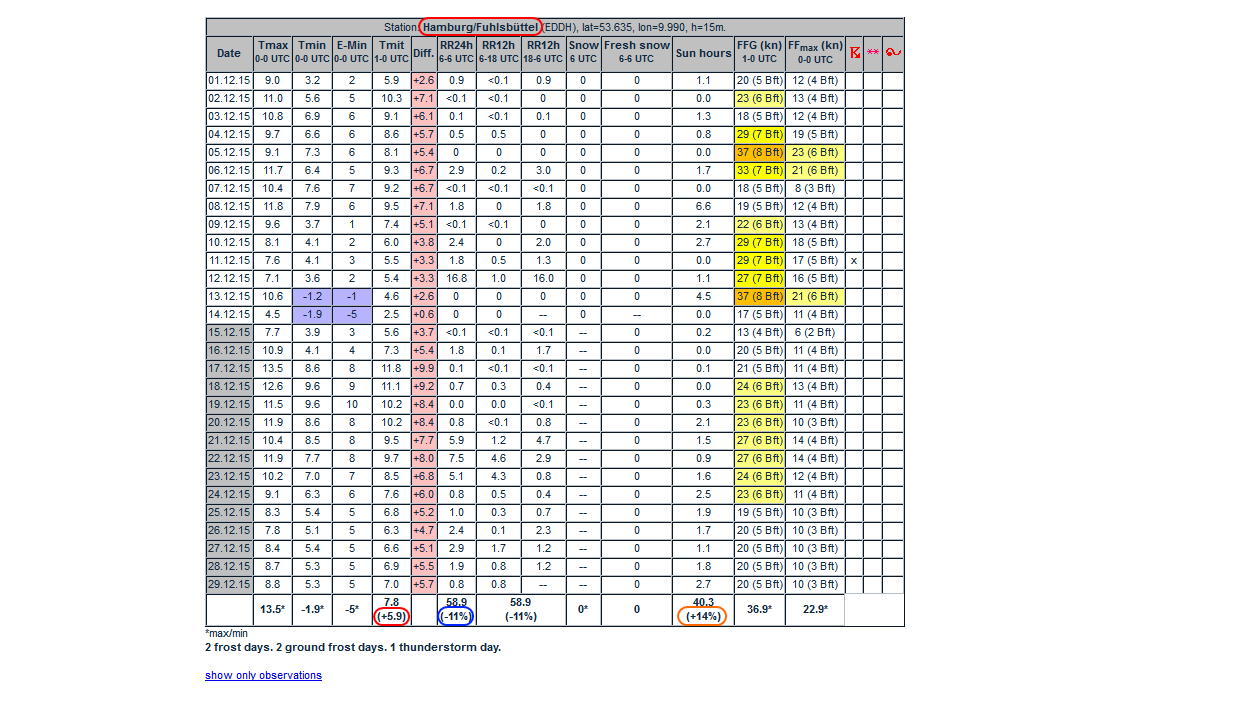Click the Tmin column header
1248x702 pixels.
coord(313,54)
